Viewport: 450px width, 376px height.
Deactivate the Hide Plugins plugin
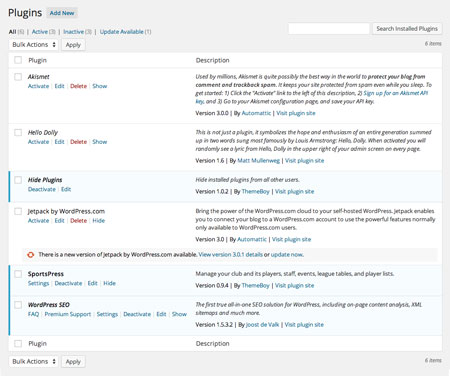coord(42,189)
